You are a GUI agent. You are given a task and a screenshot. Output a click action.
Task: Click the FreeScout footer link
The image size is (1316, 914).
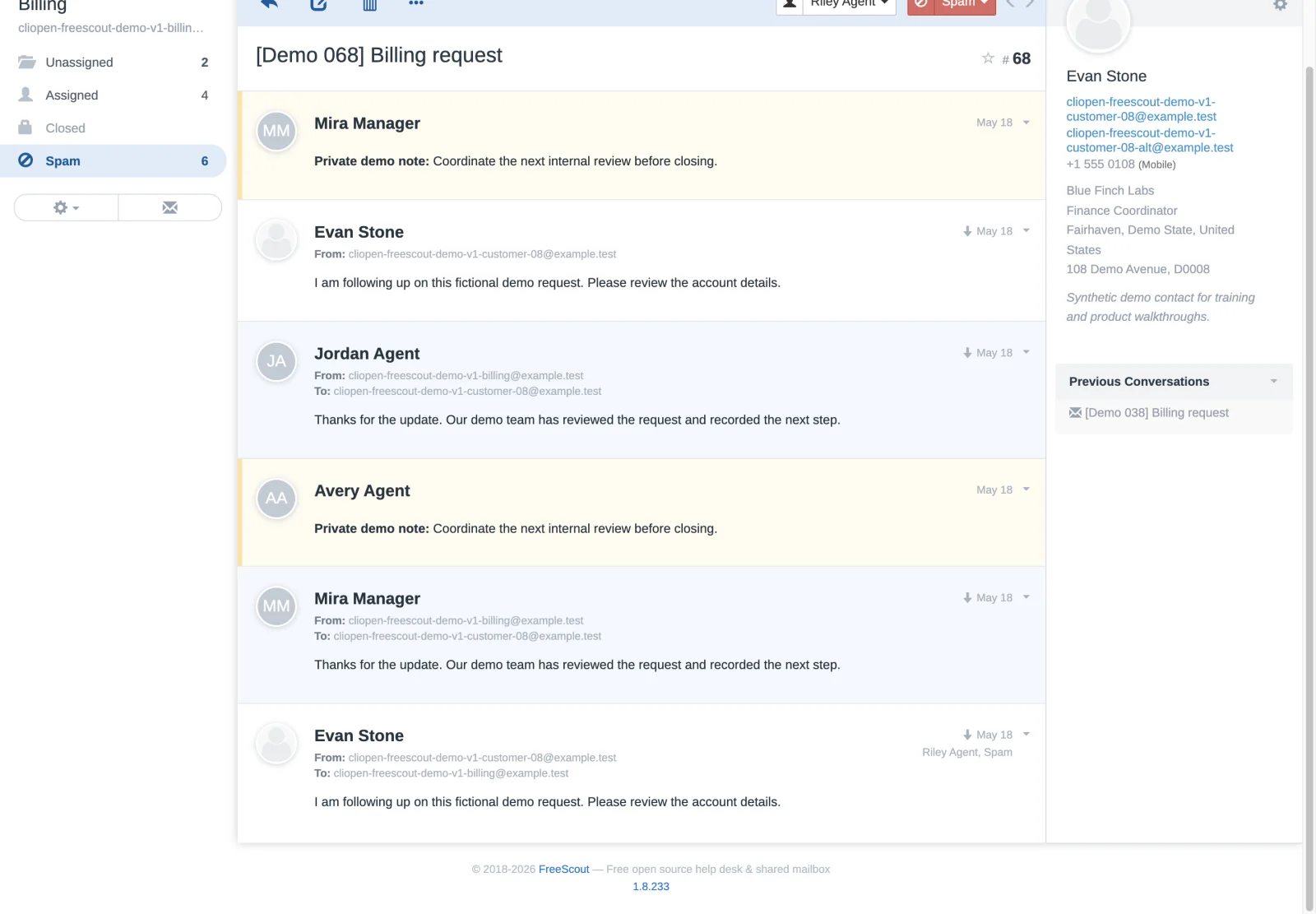[x=564, y=870]
